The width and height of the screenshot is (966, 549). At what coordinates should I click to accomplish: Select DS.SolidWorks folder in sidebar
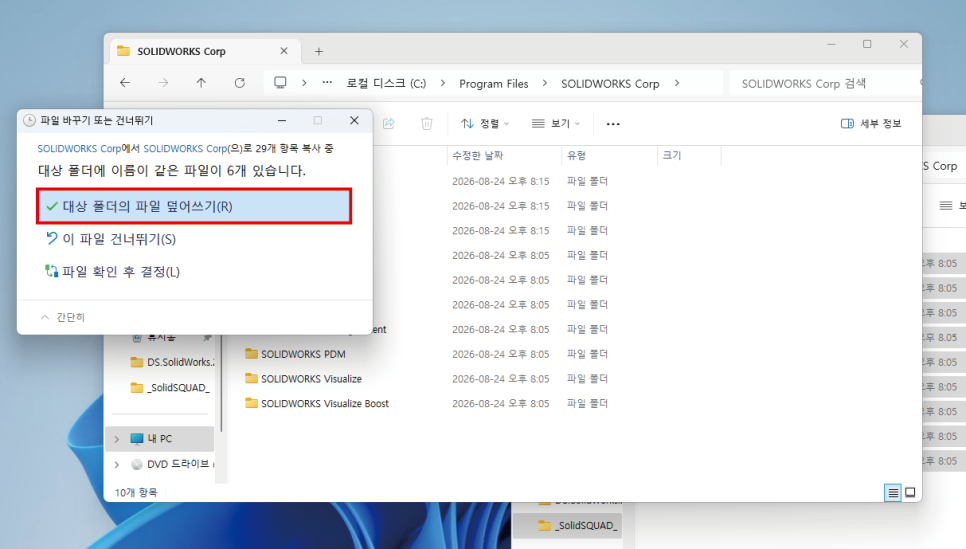172,362
